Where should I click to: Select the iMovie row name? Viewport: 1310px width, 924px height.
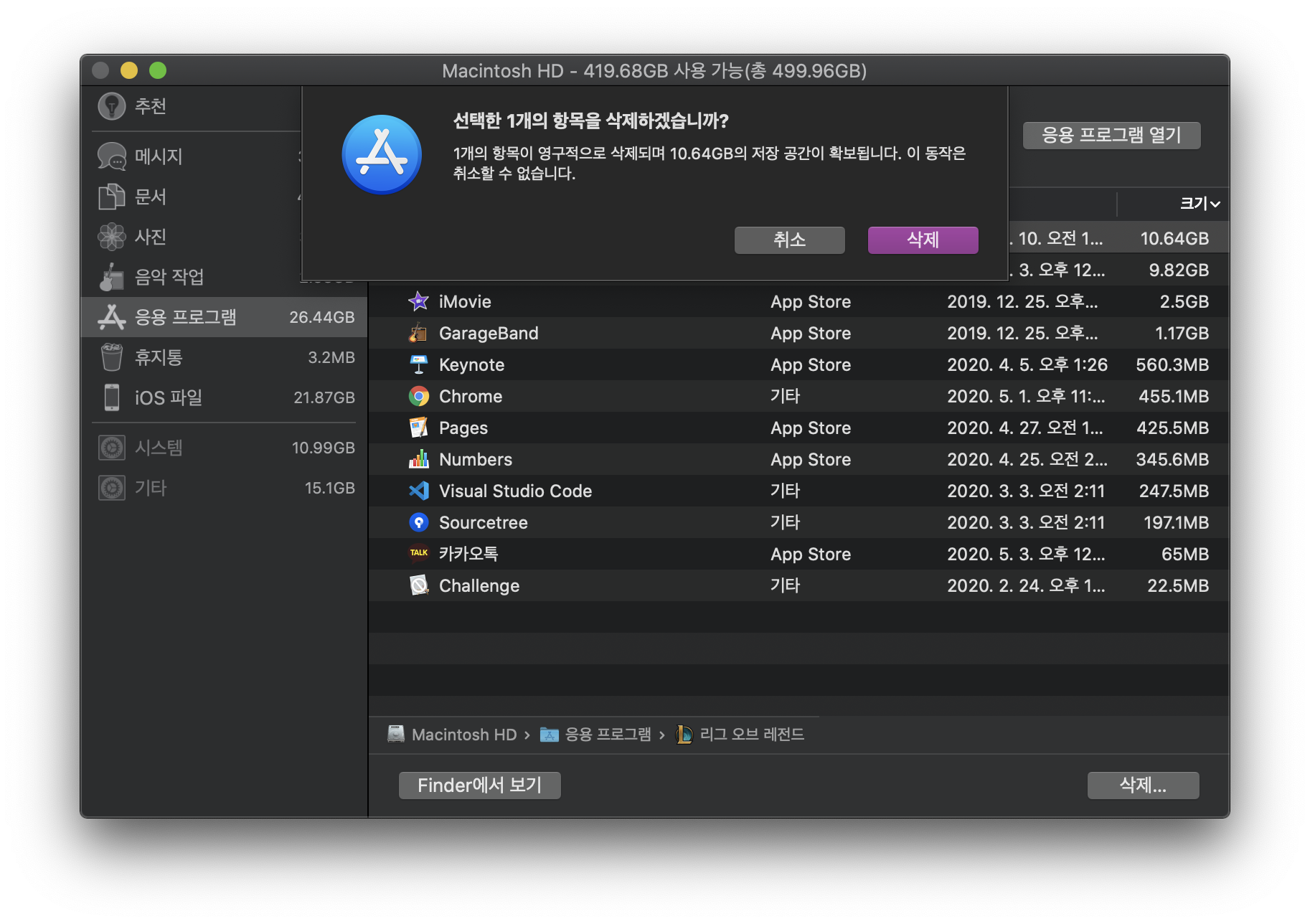(x=465, y=302)
